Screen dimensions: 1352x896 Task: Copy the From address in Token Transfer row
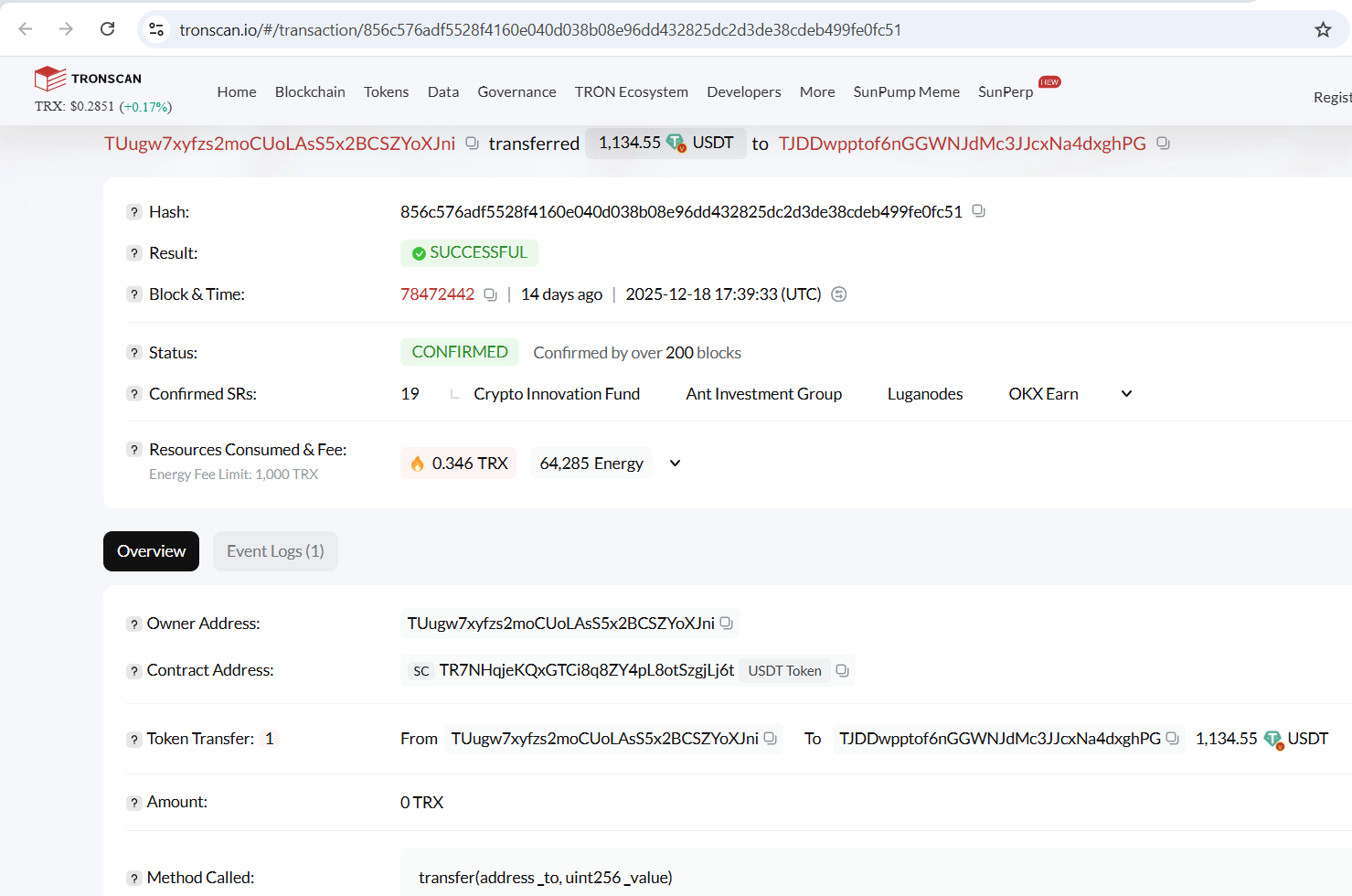[x=771, y=739]
